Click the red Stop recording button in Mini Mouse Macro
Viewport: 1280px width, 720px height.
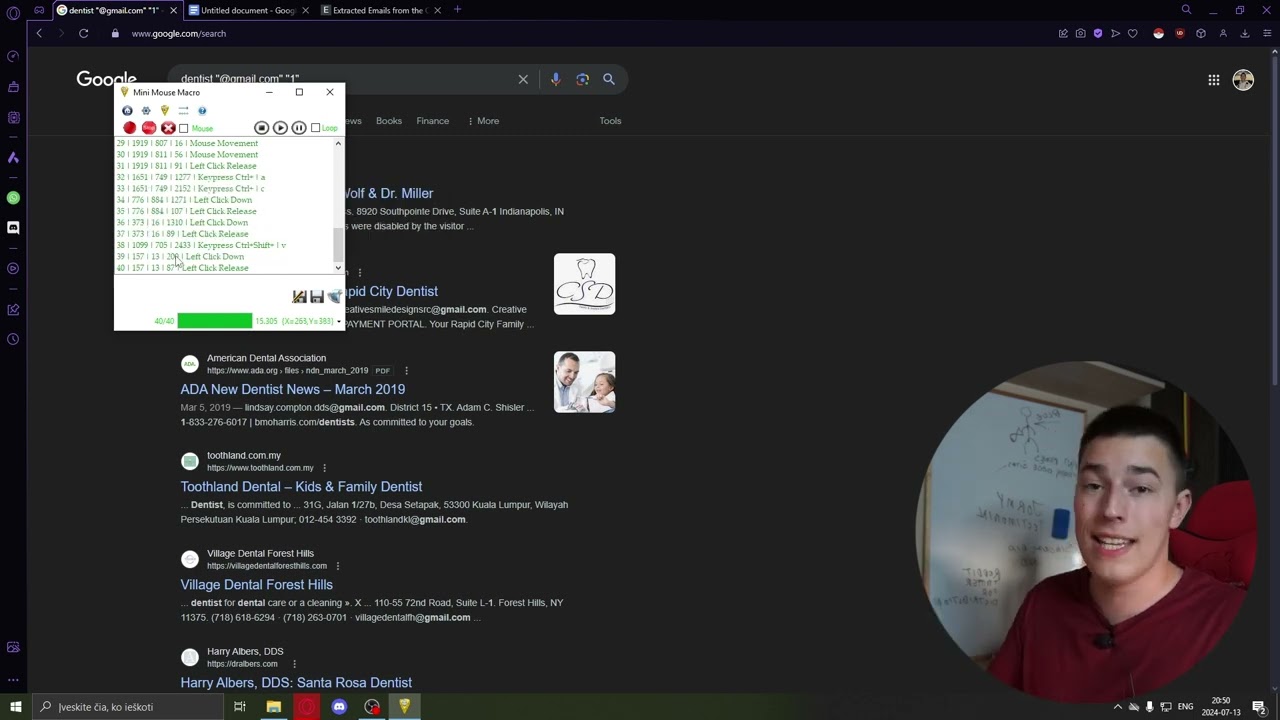coord(149,128)
